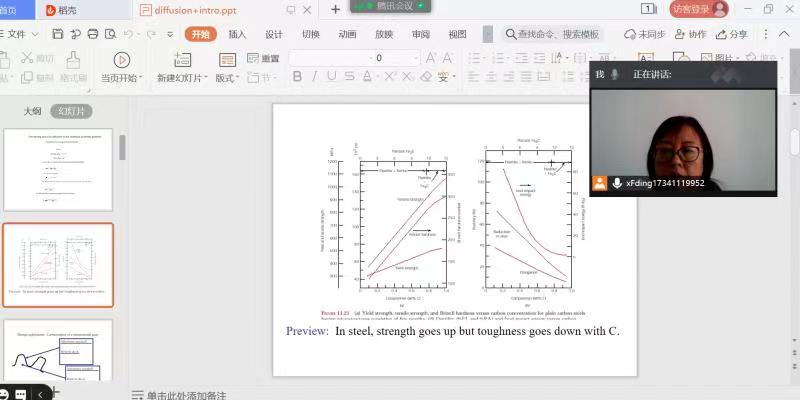
Task: Open the 视图 ribbon tab
Action: pos(458,34)
